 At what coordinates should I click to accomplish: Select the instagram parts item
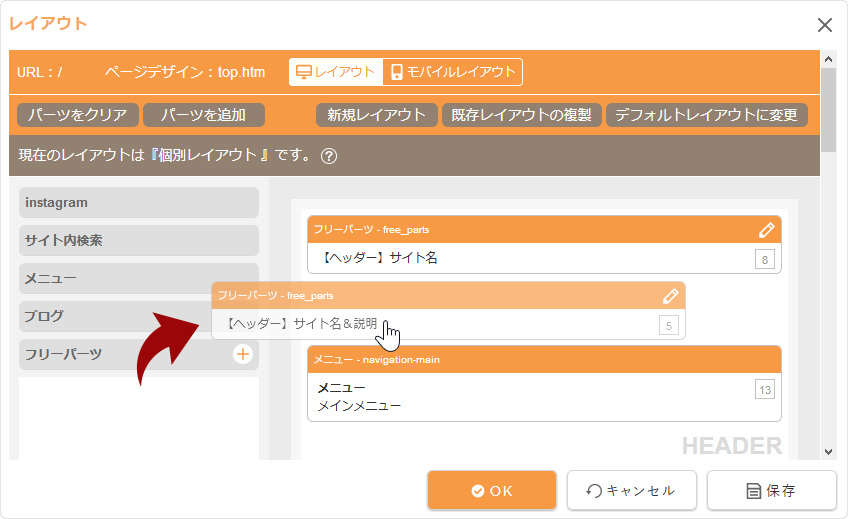pyautogui.click(x=138, y=203)
